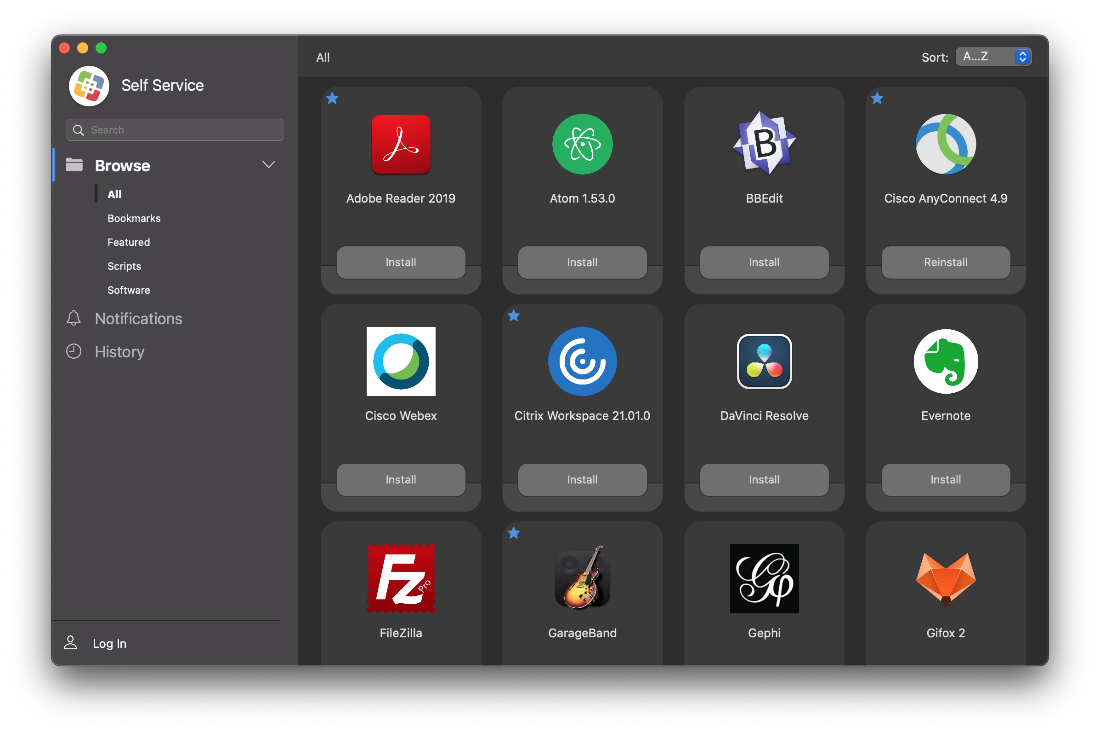This screenshot has width=1100, height=734.
Task: Click the DaVinci Resolve title text
Action: [764, 415]
